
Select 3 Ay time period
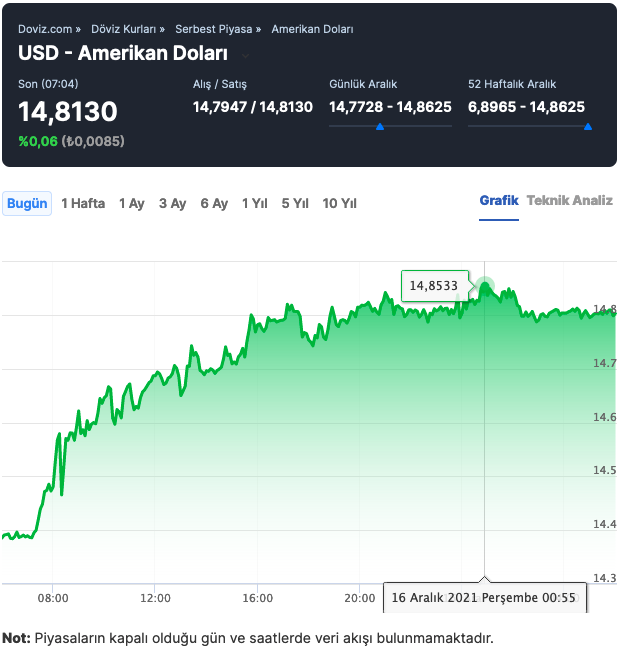pyautogui.click(x=172, y=203)
